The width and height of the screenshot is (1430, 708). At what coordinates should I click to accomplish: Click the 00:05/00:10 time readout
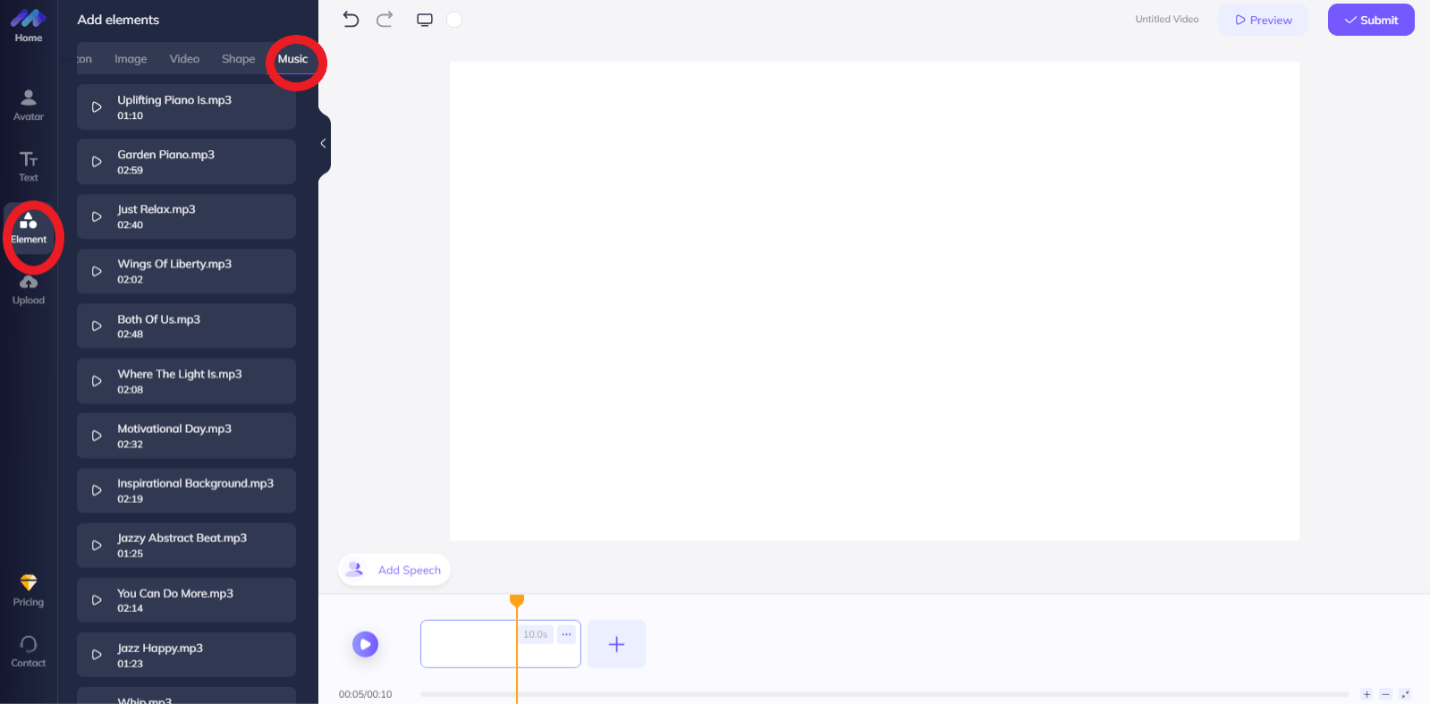[x=365, y=694]
